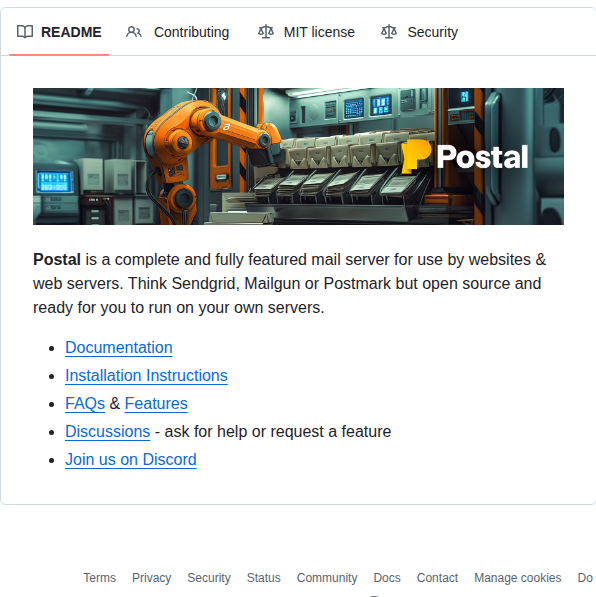Open the Documentation link

click(x=119, y=348)
